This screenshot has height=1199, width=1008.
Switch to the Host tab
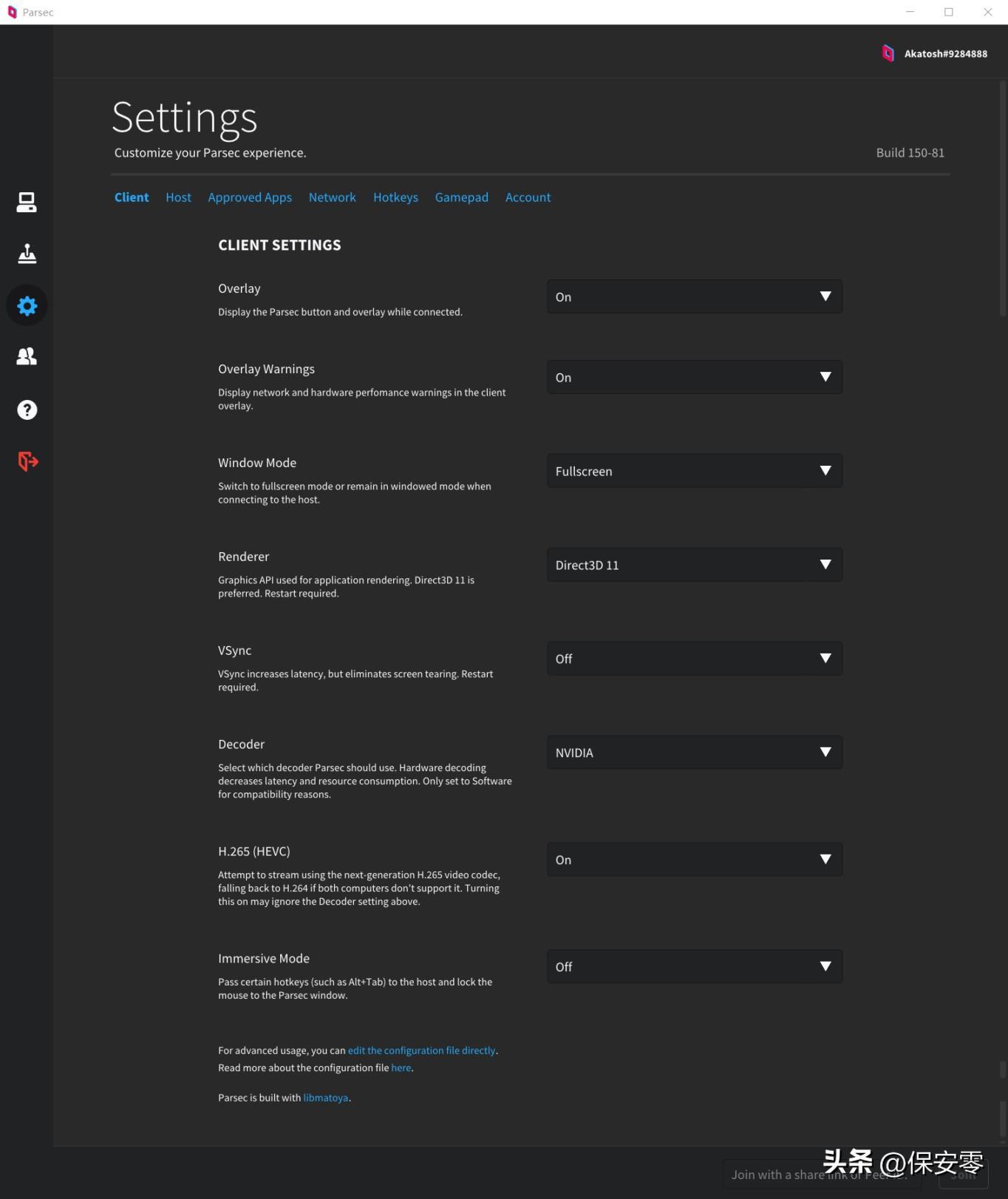click(x=178, y=197)
